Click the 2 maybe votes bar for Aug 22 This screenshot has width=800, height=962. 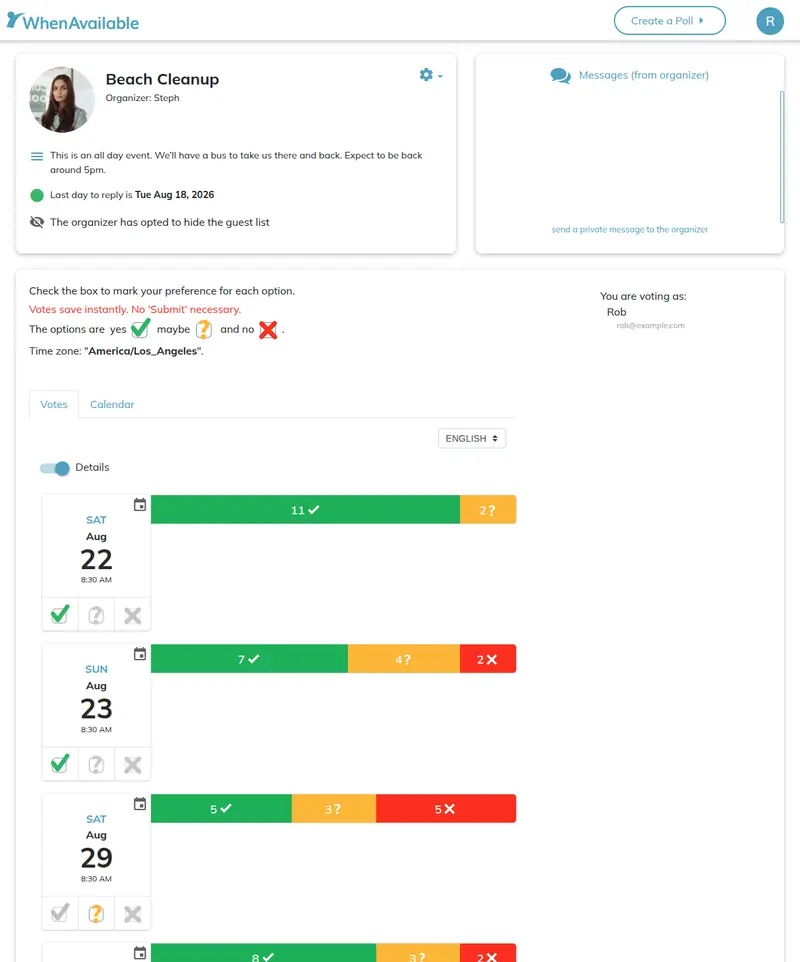(x=488, y=509)
